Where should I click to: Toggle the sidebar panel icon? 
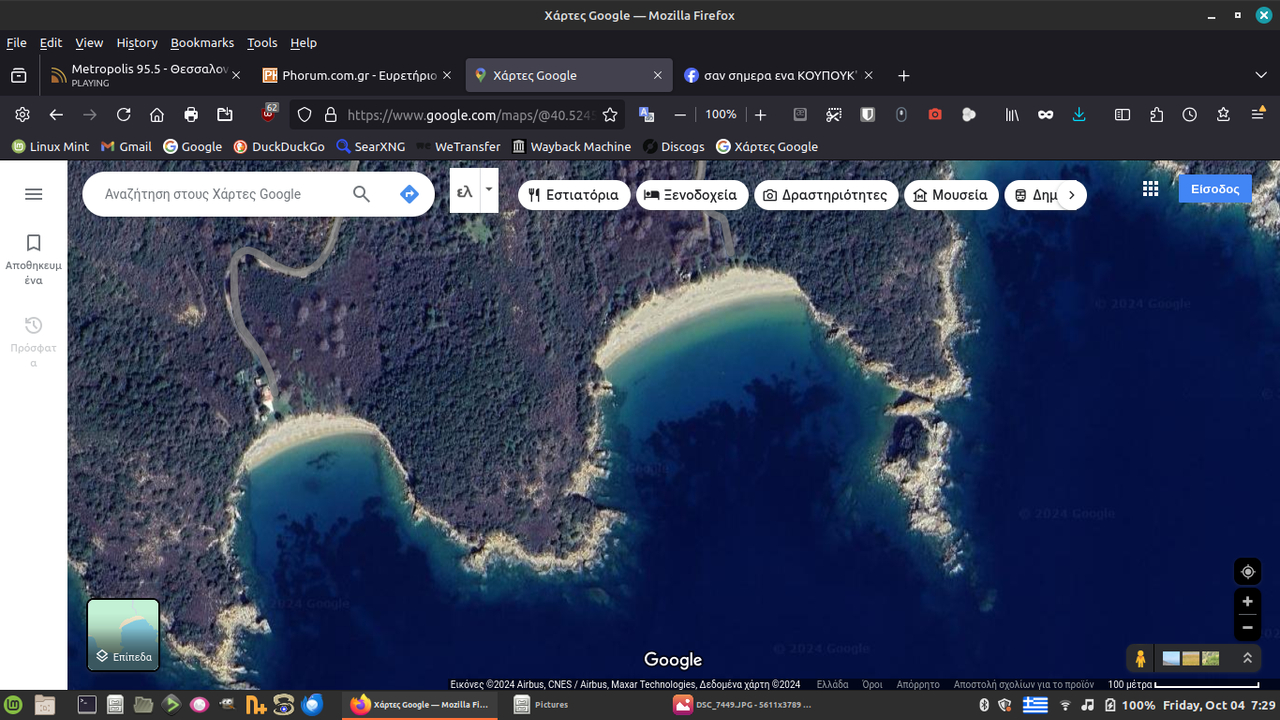1122,115
